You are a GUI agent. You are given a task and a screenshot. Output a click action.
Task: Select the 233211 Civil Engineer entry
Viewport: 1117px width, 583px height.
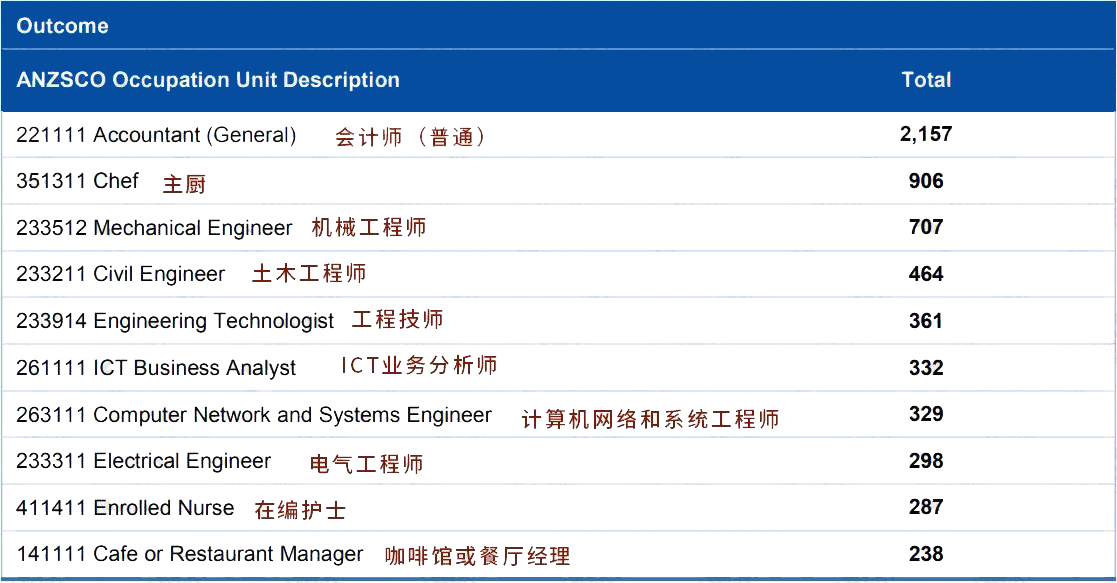coord(121,274)
